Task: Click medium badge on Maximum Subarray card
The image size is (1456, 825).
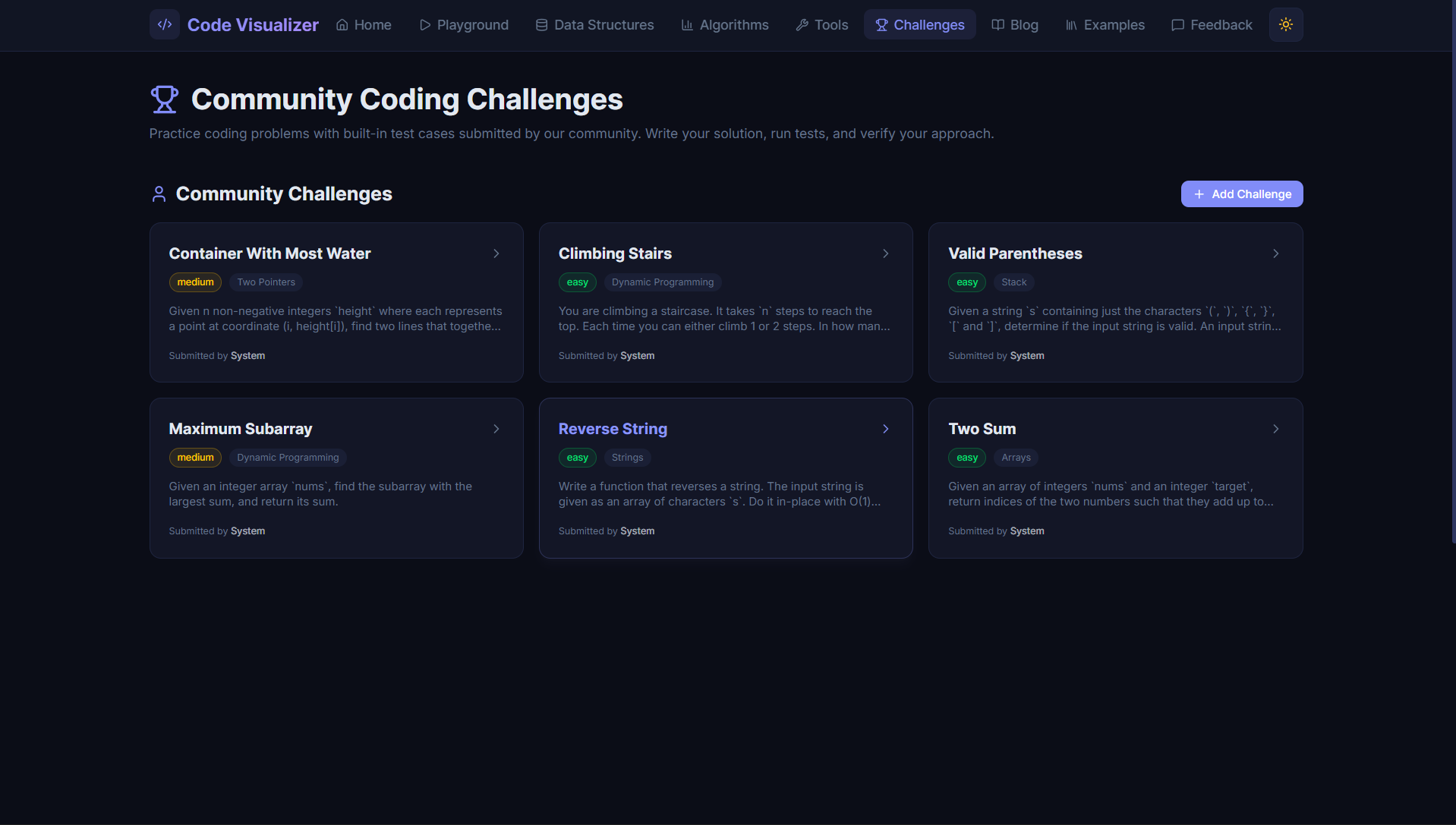Action: pyautogui.click(x=195, y=458)
